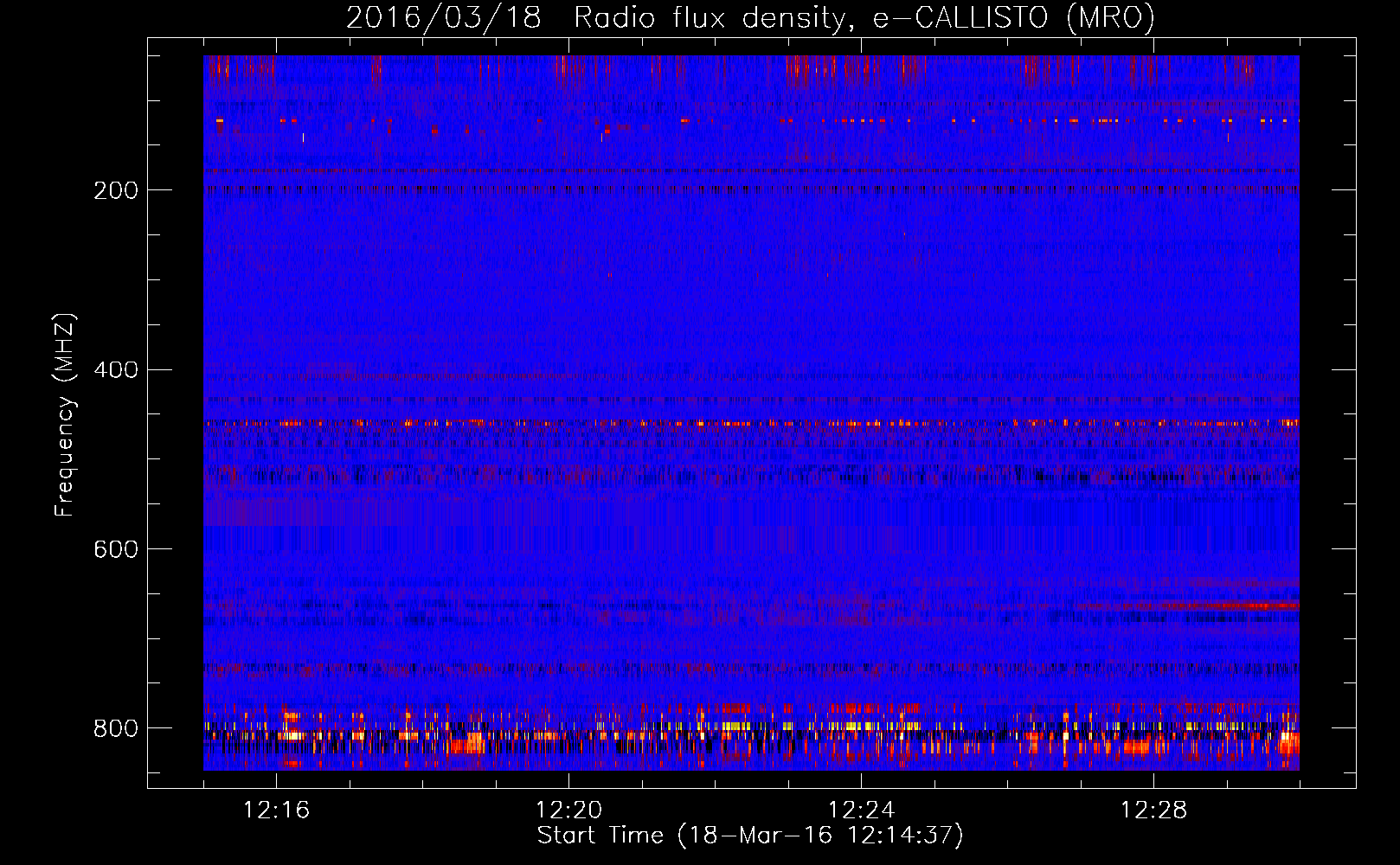Click the 'Frequency (MHZ)' axis label
This screenshot has width=1400, height=865.
tap(65, 415)
